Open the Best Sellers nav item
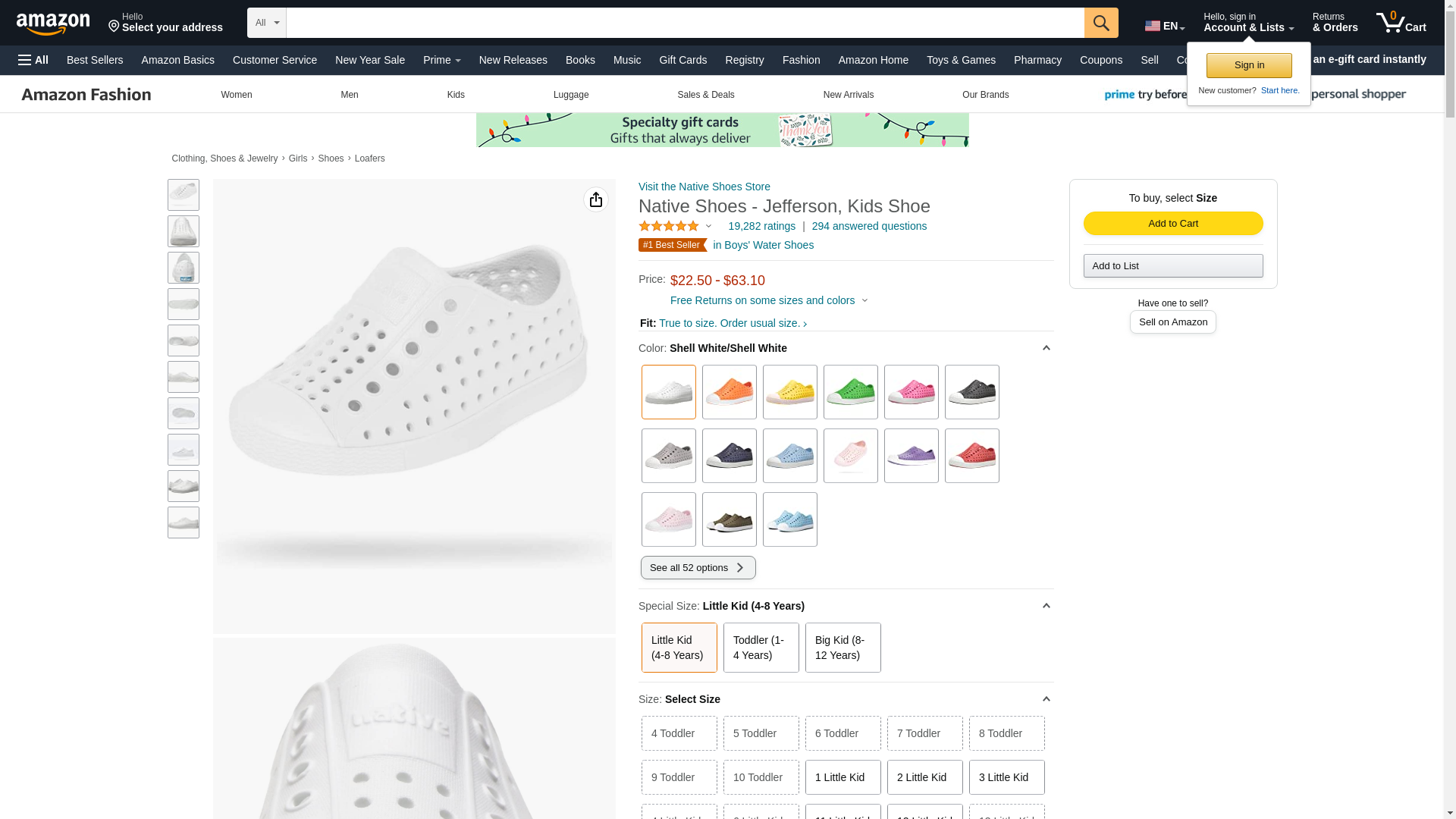1456x819 pixels. click(x=95, y=60)
